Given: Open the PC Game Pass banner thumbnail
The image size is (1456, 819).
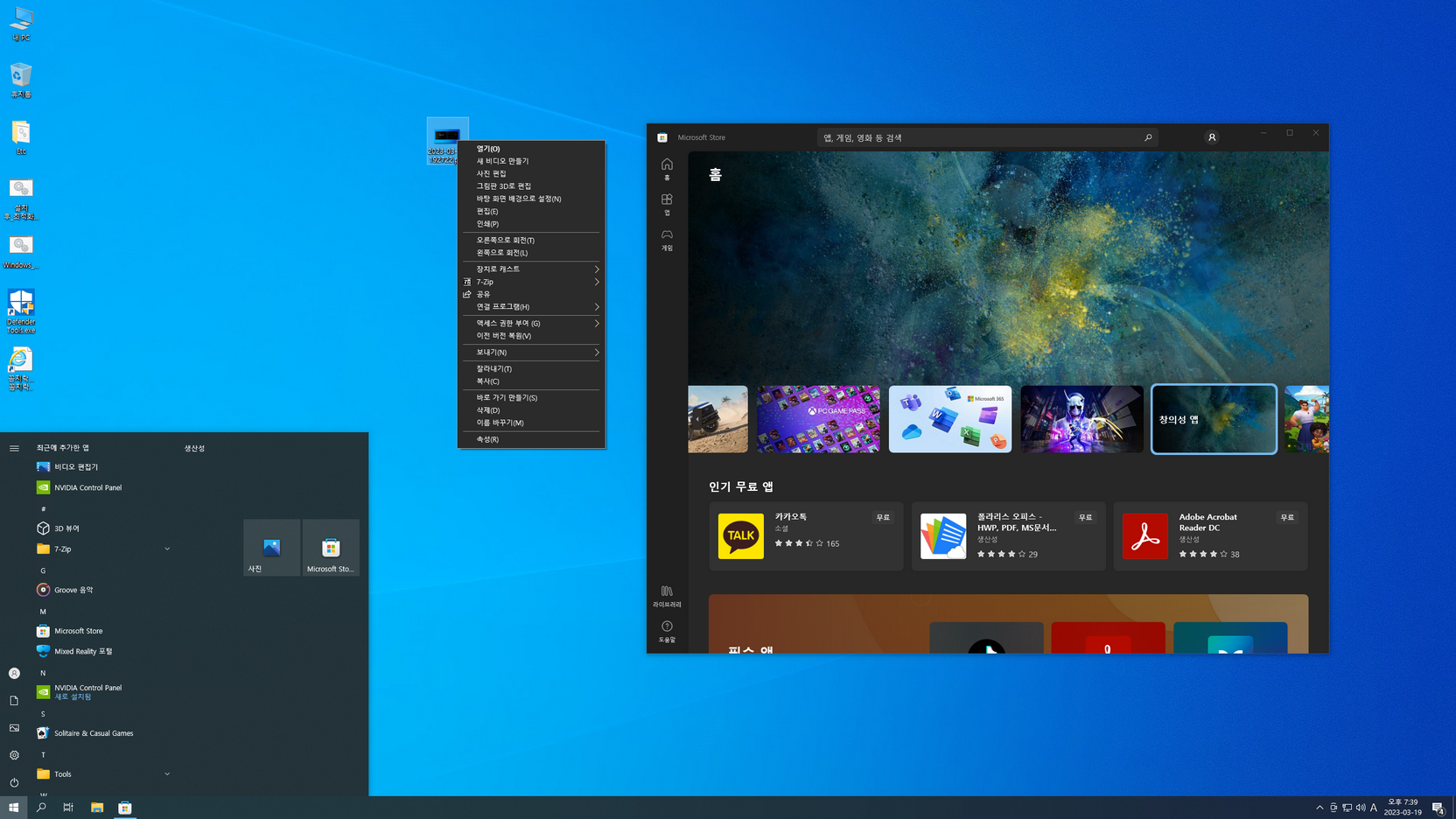Looking at the screenshot, I should pos(818,419).
